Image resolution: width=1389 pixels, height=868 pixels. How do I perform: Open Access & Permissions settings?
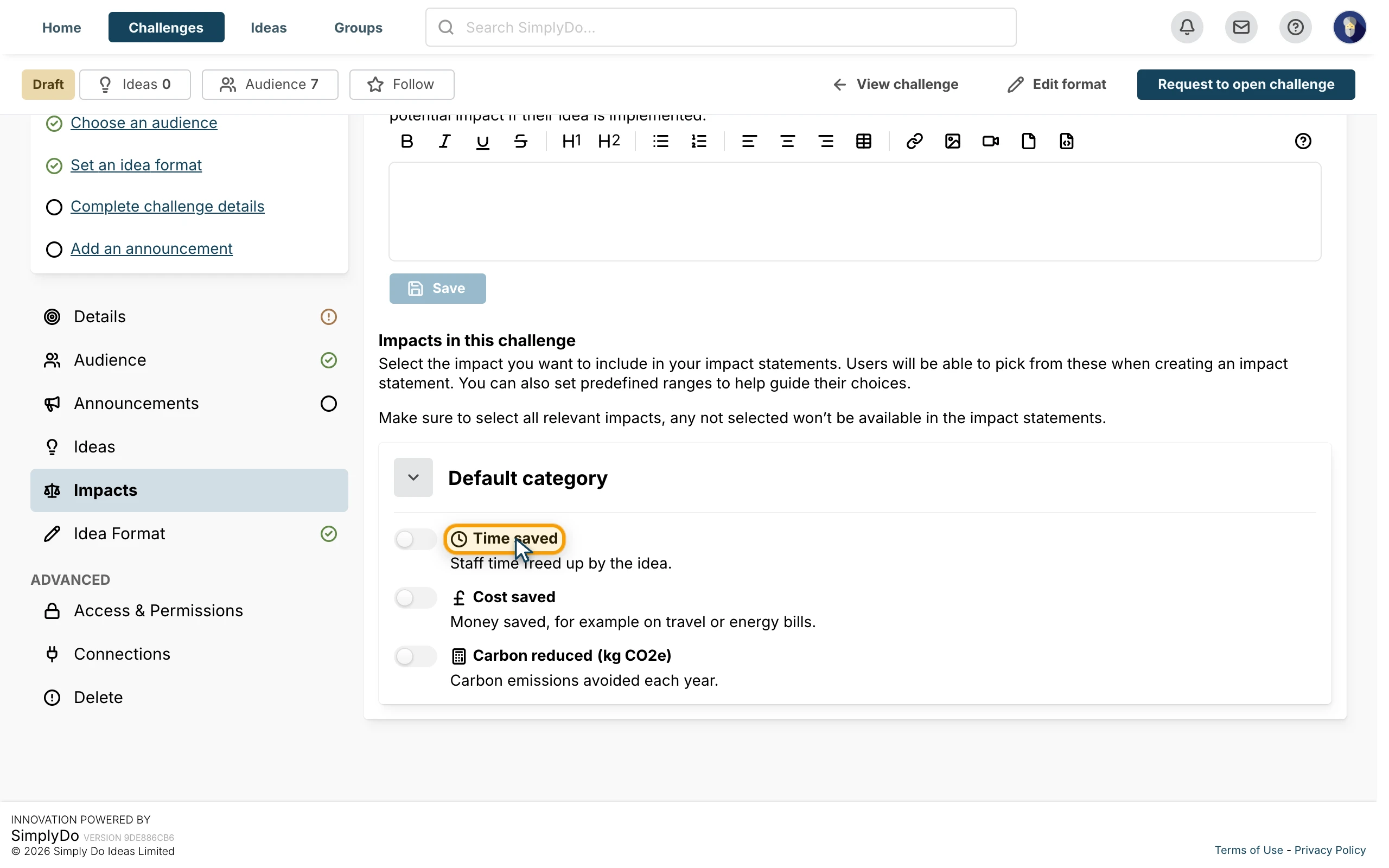[x=189, y=611]
